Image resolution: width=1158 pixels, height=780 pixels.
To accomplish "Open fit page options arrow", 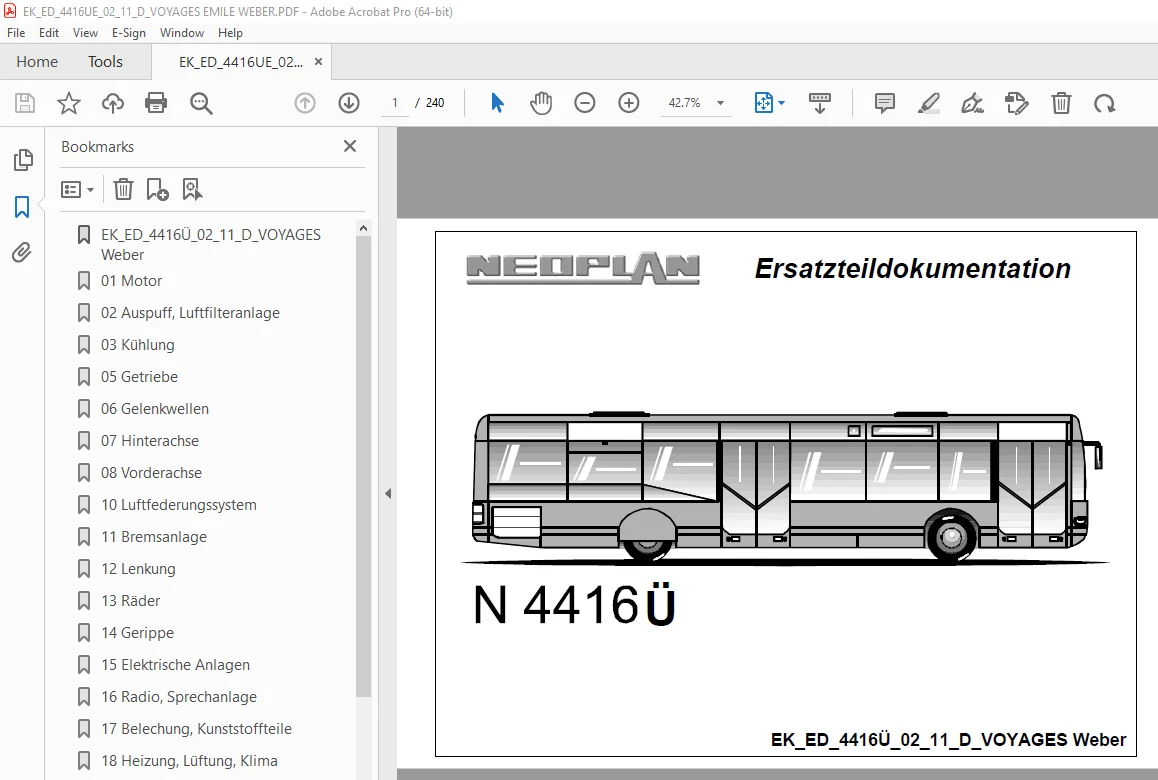I will (781, 103).
